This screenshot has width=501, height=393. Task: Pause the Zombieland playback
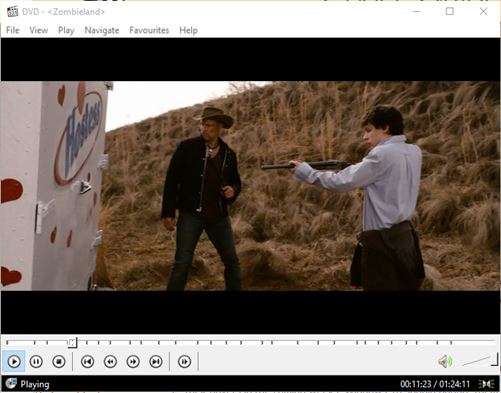36,361
